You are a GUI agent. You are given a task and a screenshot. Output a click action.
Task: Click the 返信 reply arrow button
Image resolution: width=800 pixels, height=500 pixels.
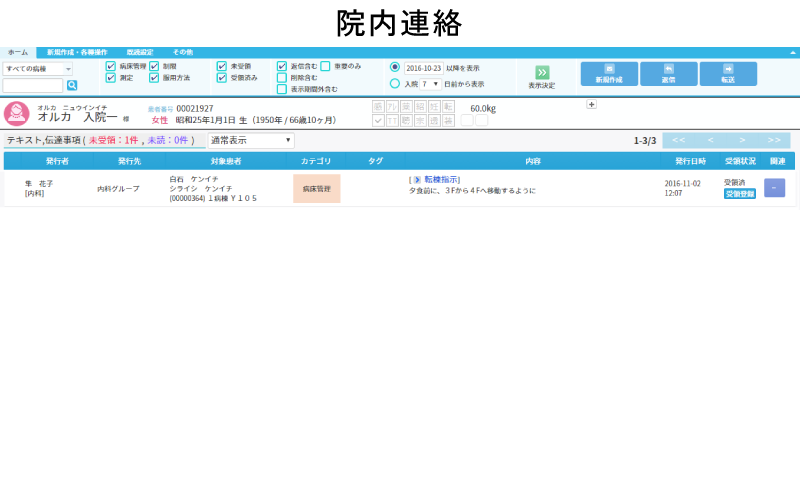[668, 73]
